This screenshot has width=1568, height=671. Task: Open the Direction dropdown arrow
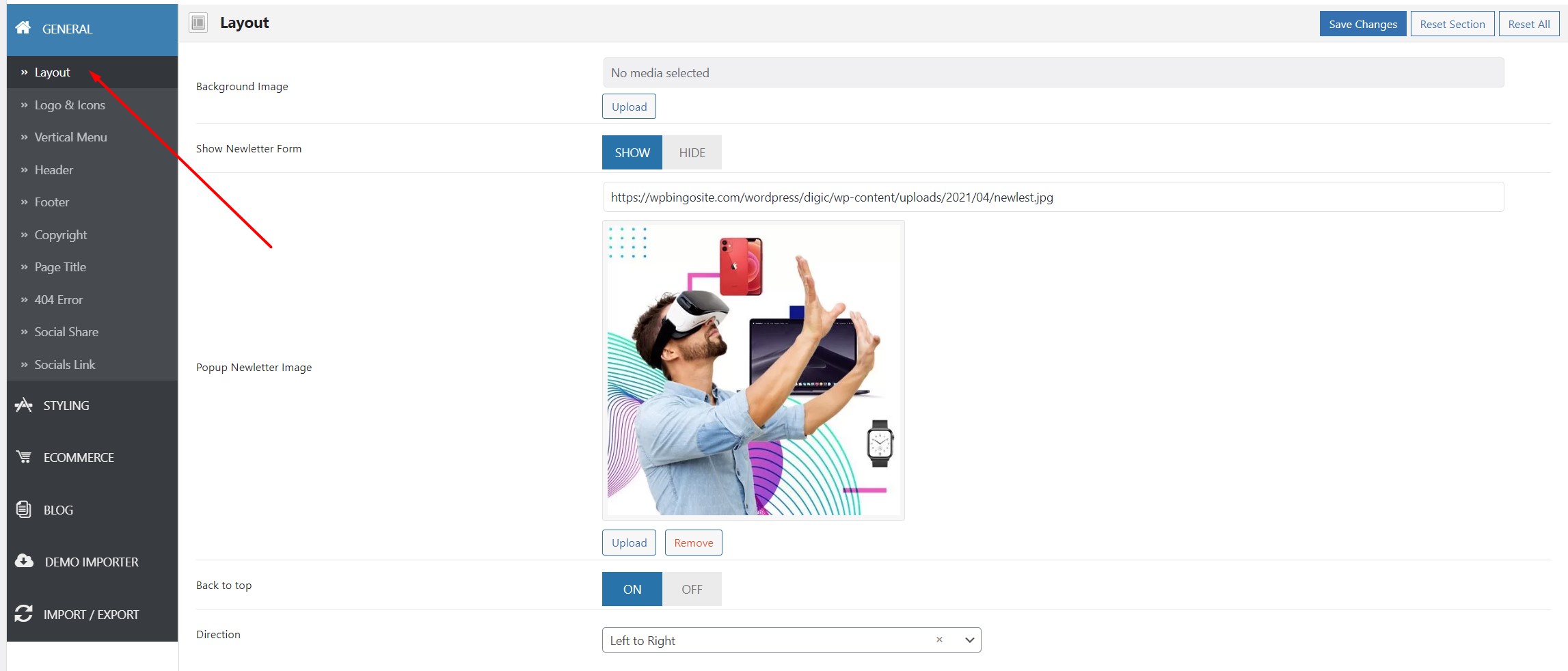(x=969, y=640)
